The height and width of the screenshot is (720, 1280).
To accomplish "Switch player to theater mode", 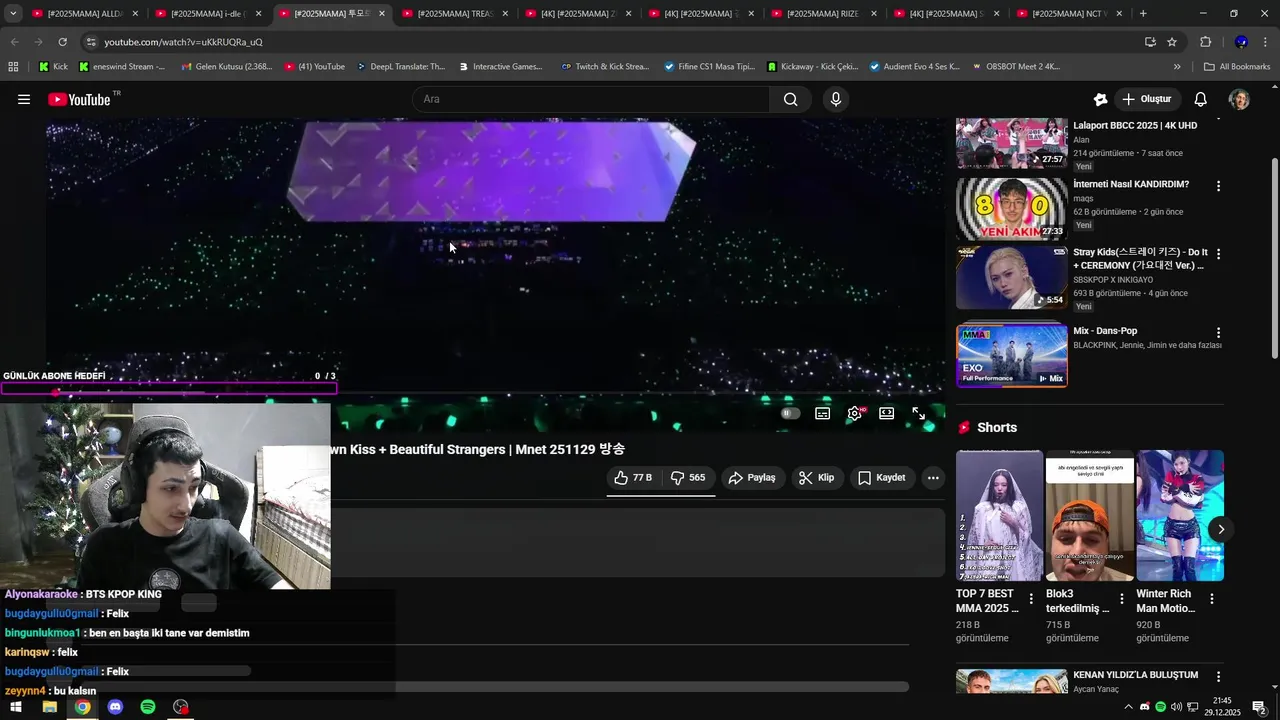I will pos(886,413).
